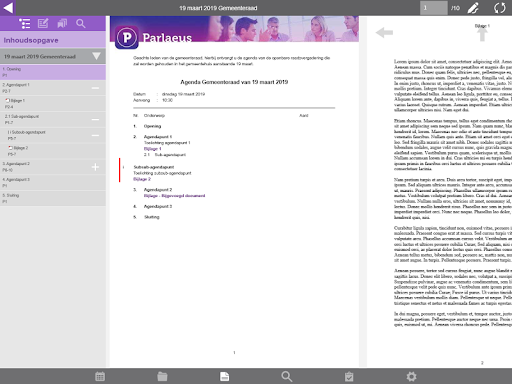The image size is (512, 384).
Task: Collapse the 2.1 Sub-agendapunt item
Action: [x=95, y=119]
